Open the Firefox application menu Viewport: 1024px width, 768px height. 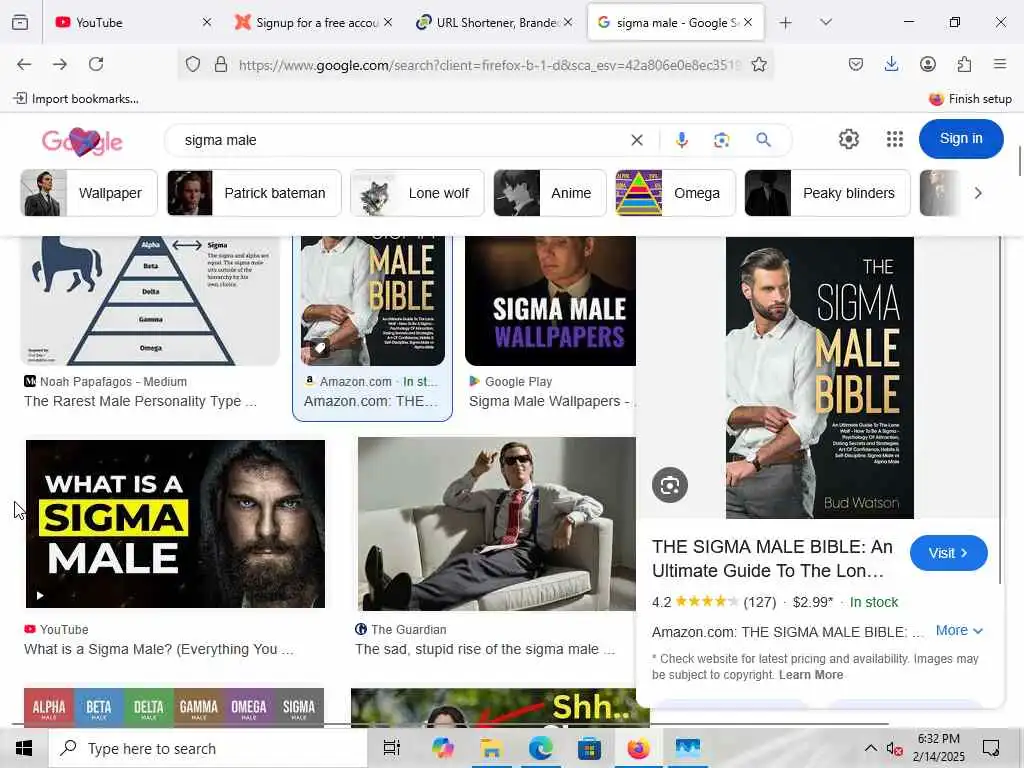click(x=1000, y=64)
